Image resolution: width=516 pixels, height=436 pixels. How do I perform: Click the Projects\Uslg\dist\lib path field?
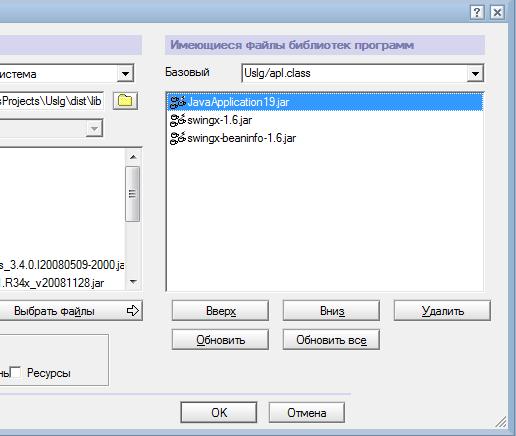52,101
